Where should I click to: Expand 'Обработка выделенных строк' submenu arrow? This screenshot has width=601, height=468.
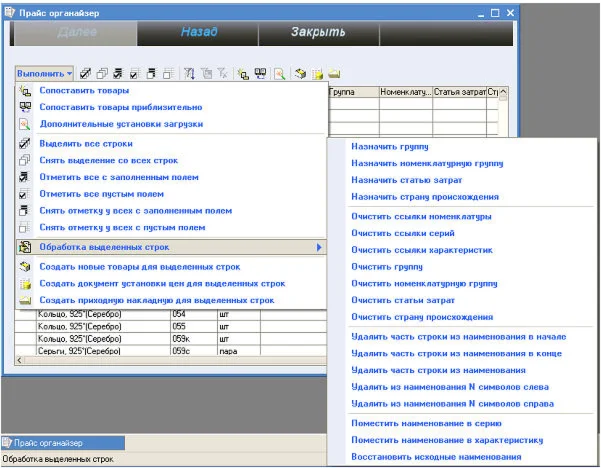tap(318, 246)
